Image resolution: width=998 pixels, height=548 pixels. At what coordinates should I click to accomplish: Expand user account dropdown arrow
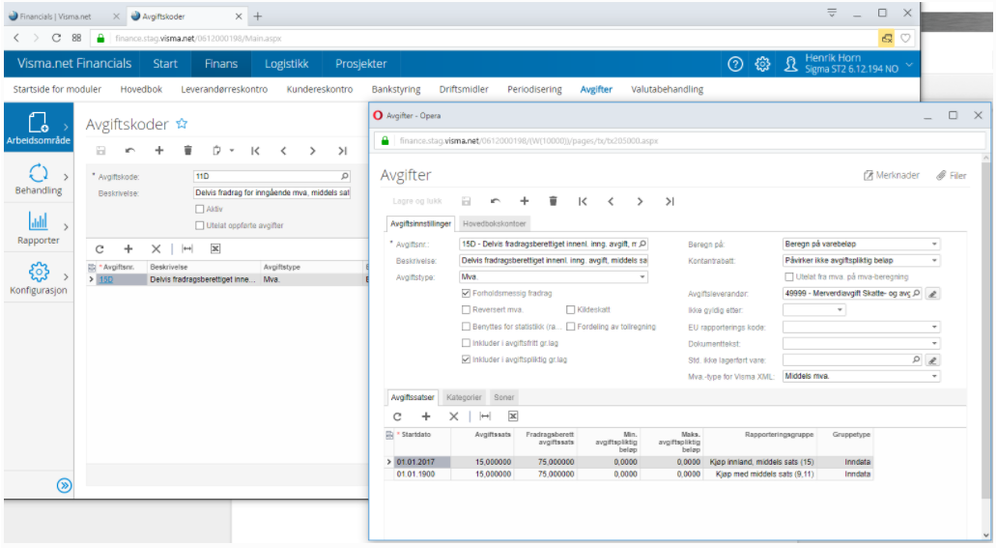click(x=910, y=64)
